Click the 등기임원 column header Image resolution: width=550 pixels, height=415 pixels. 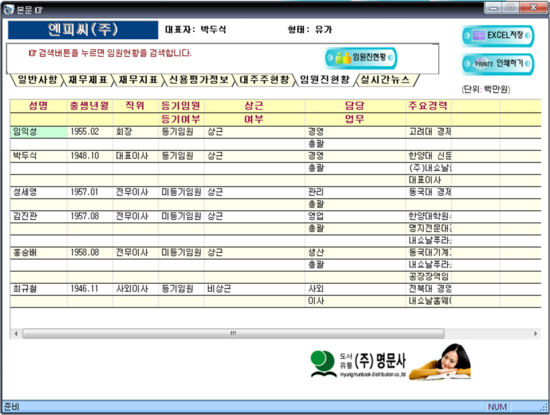(181, 106)
